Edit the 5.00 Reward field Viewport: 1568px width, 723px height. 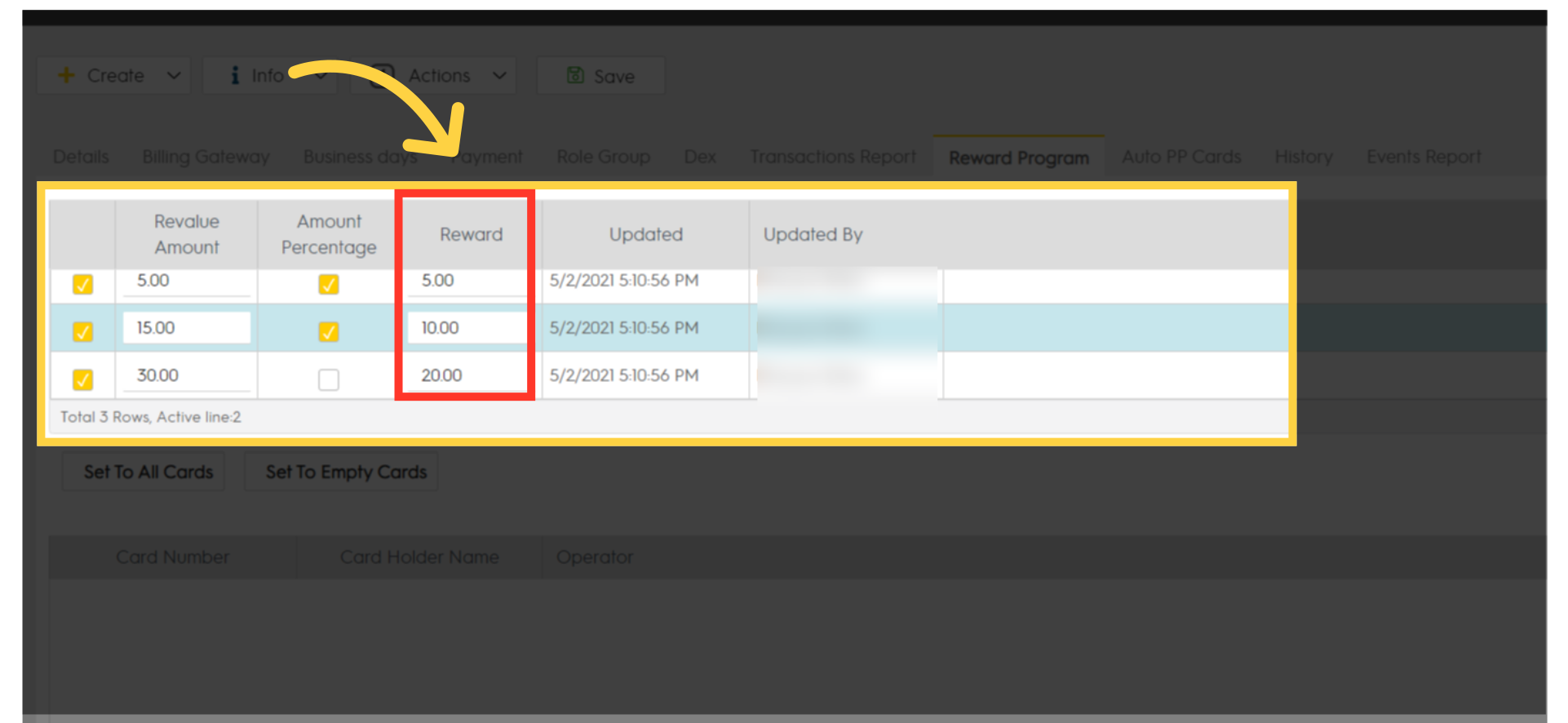coord(467,282)
